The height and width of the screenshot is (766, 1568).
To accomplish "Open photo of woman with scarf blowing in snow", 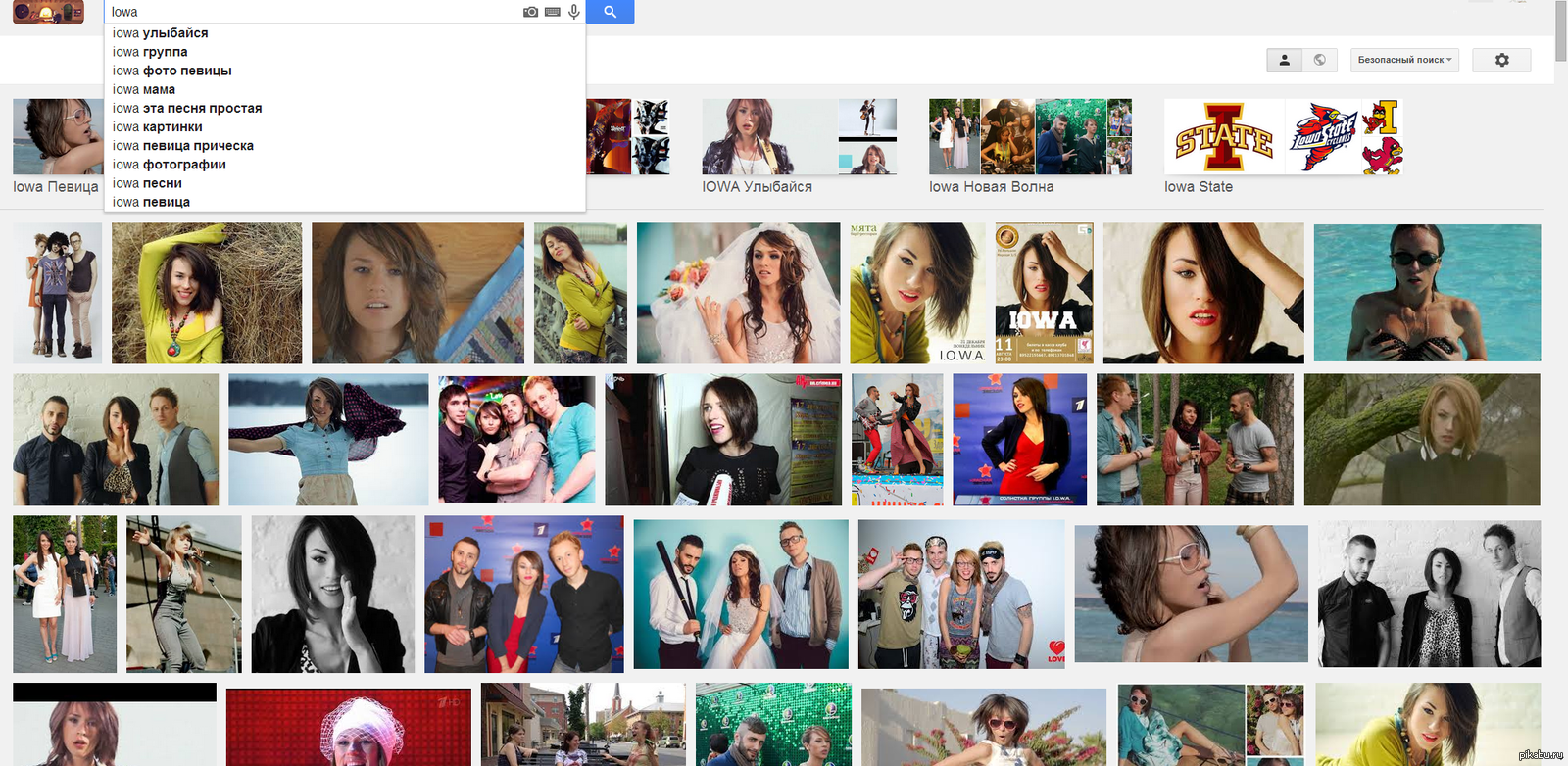I will (x=328, y=439).
